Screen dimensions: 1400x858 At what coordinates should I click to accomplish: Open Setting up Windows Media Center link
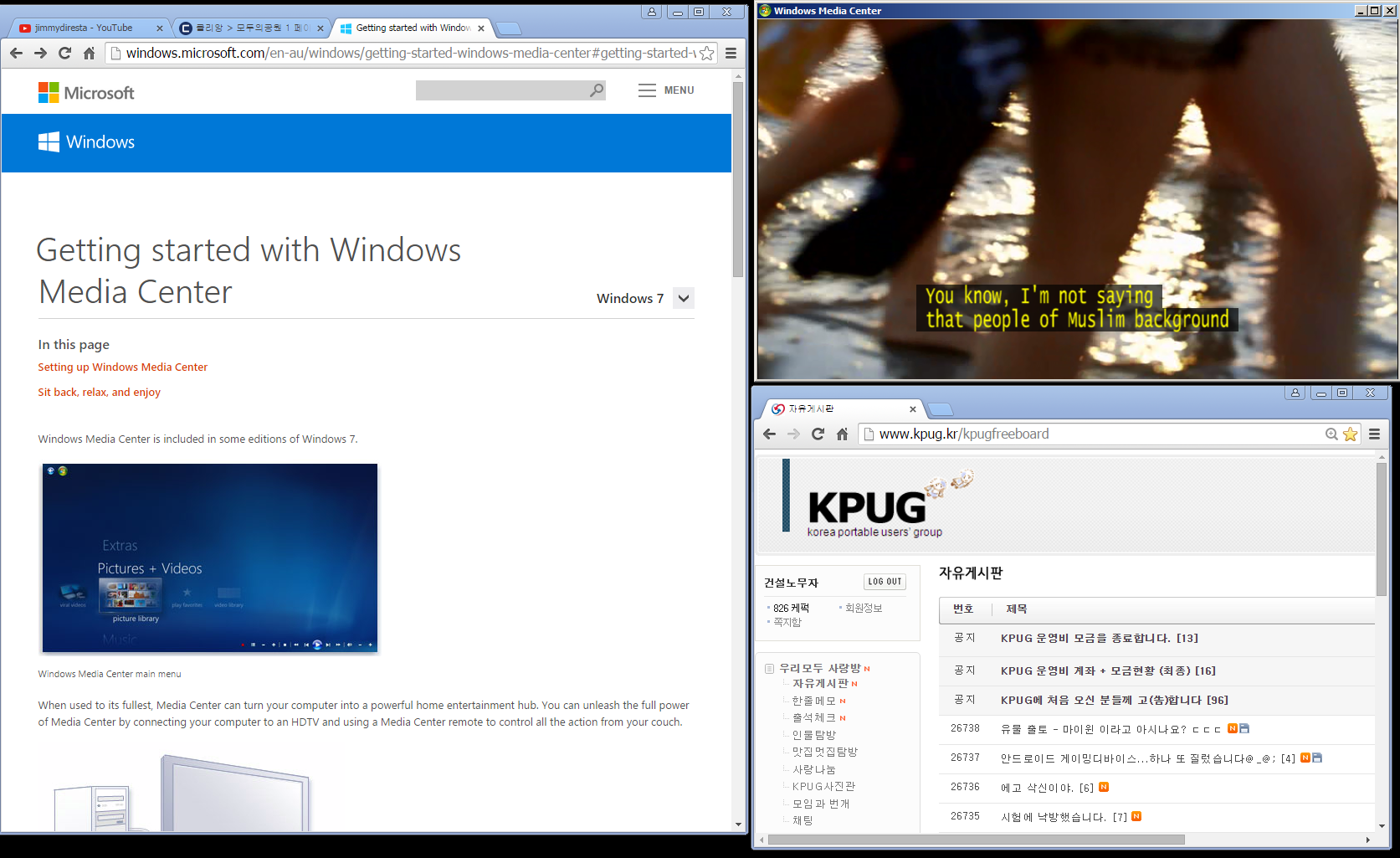(122, 367)
